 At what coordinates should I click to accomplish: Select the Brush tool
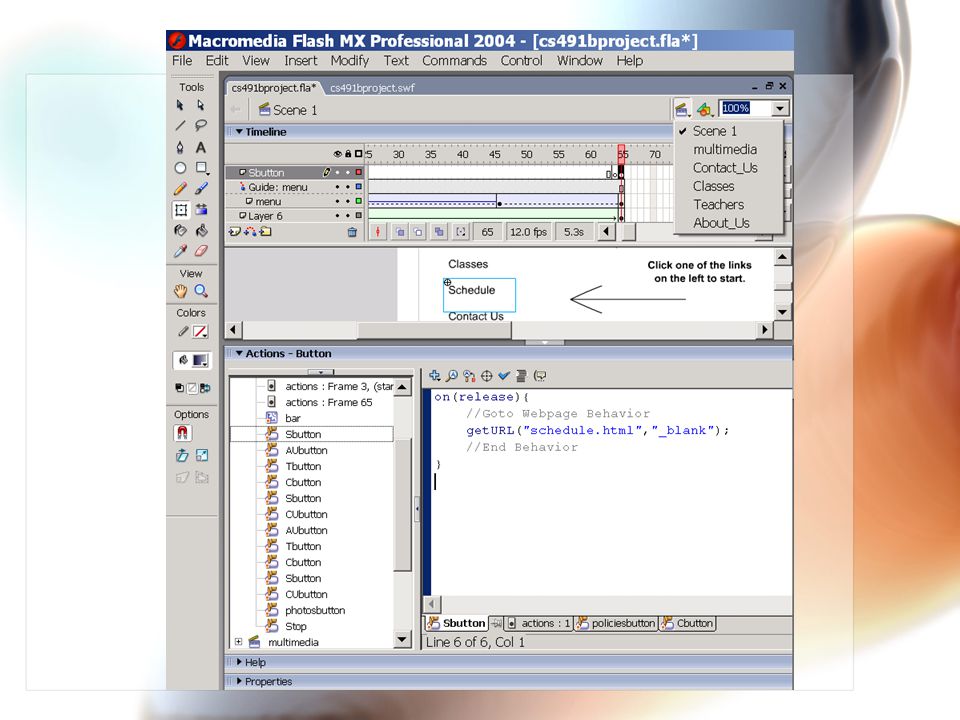pyautogui.click(x=201, y=189)
